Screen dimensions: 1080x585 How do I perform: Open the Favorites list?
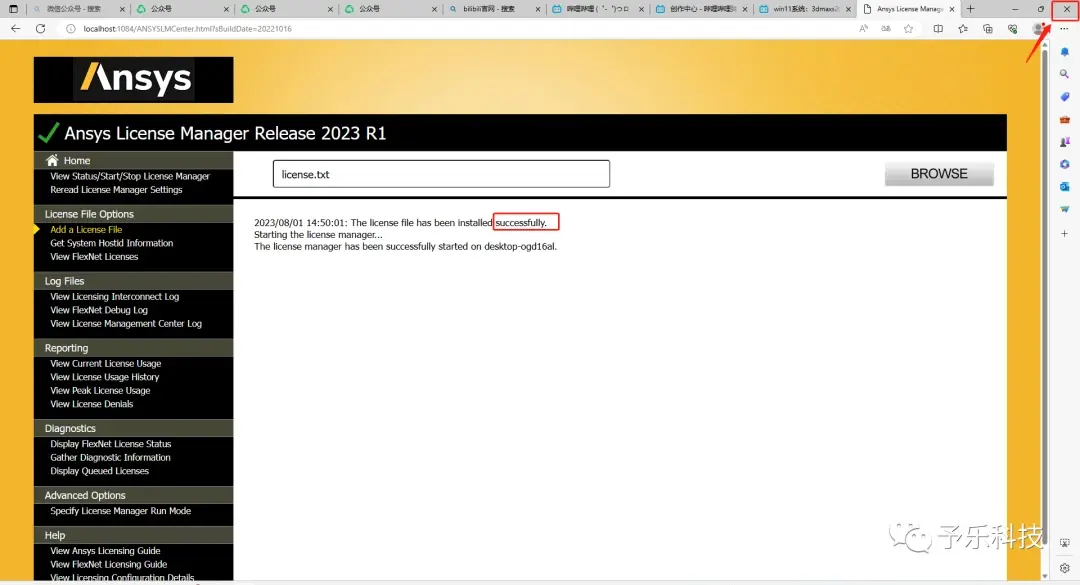[x=963, y=29]
